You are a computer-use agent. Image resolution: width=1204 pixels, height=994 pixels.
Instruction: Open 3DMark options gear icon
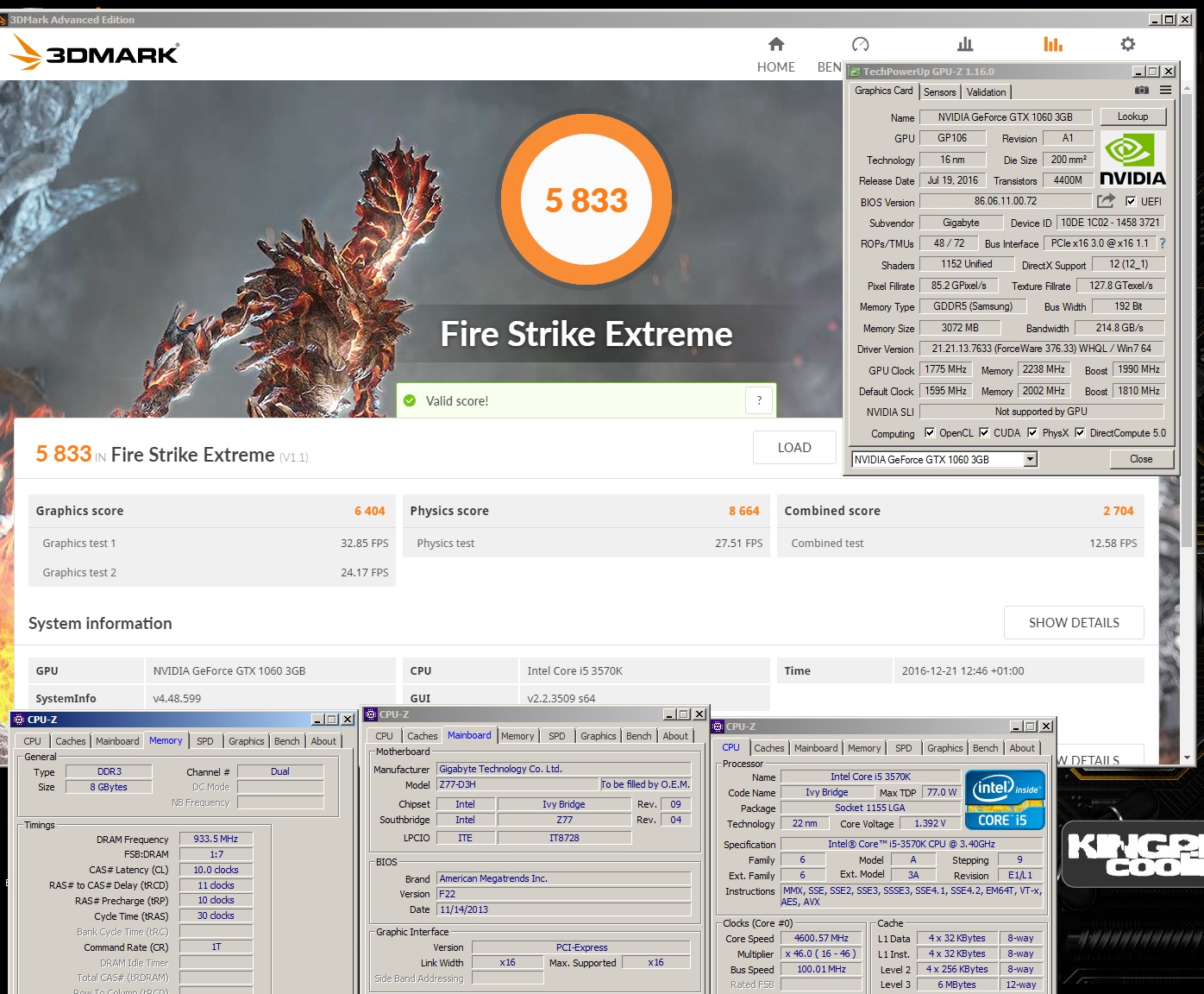pyautogui.click(x=1127, y=44)
